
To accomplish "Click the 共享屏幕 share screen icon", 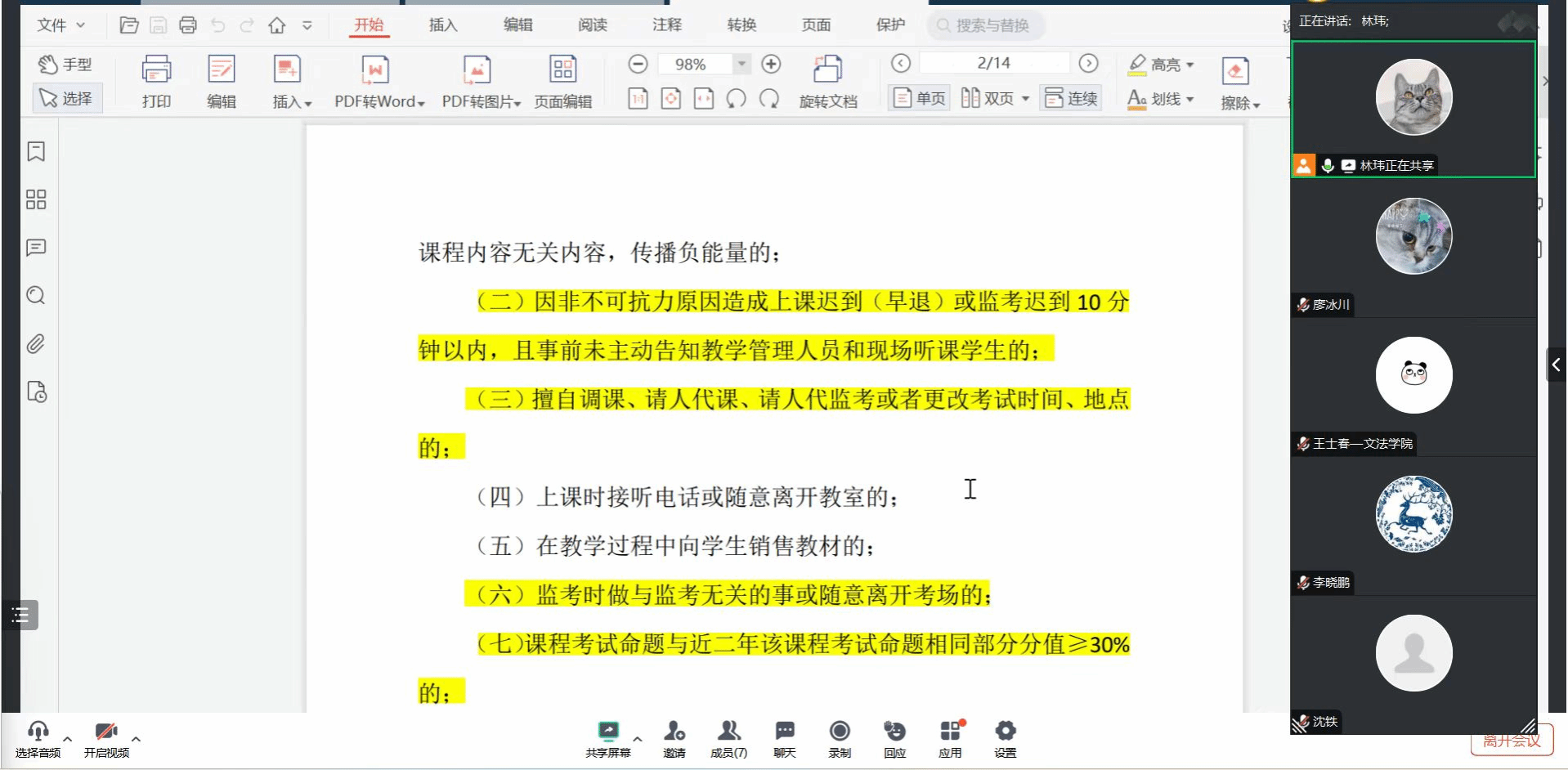I will [607, 732].
